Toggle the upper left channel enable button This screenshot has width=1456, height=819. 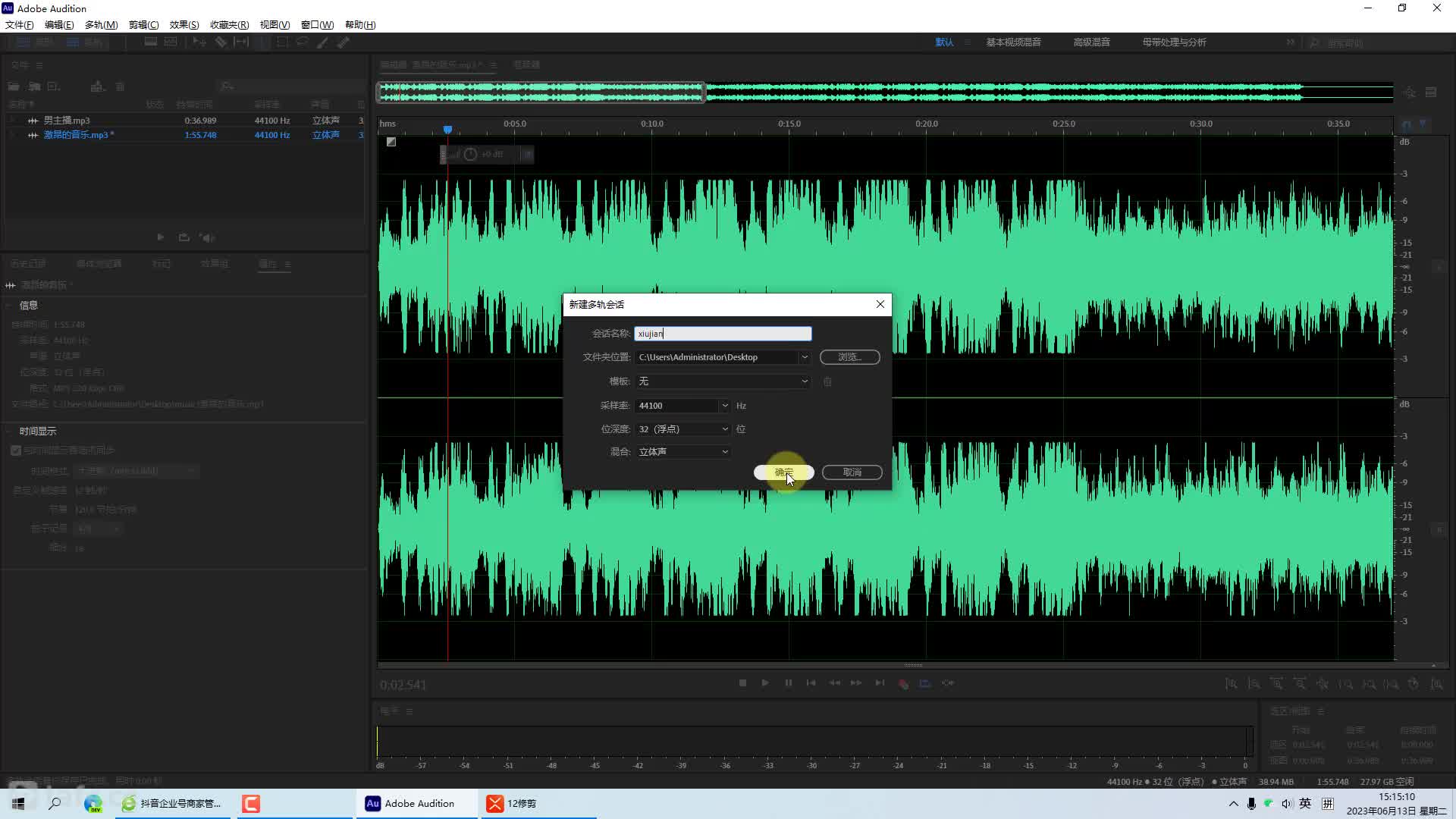1439,268
